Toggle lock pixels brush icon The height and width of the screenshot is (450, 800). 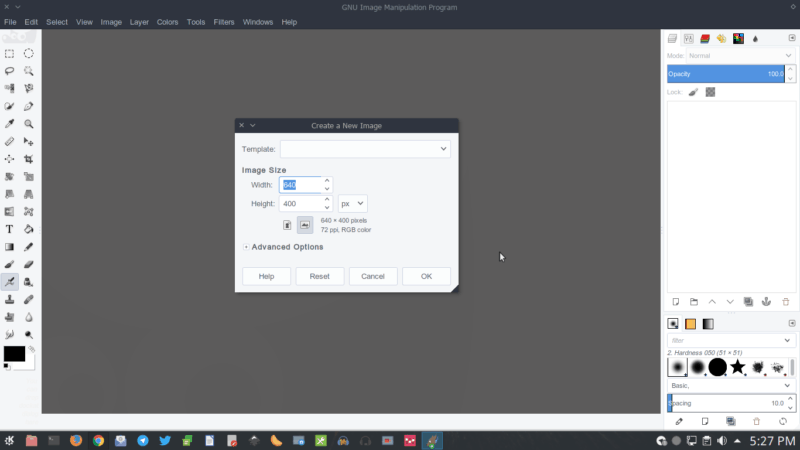tap(693, 92)
